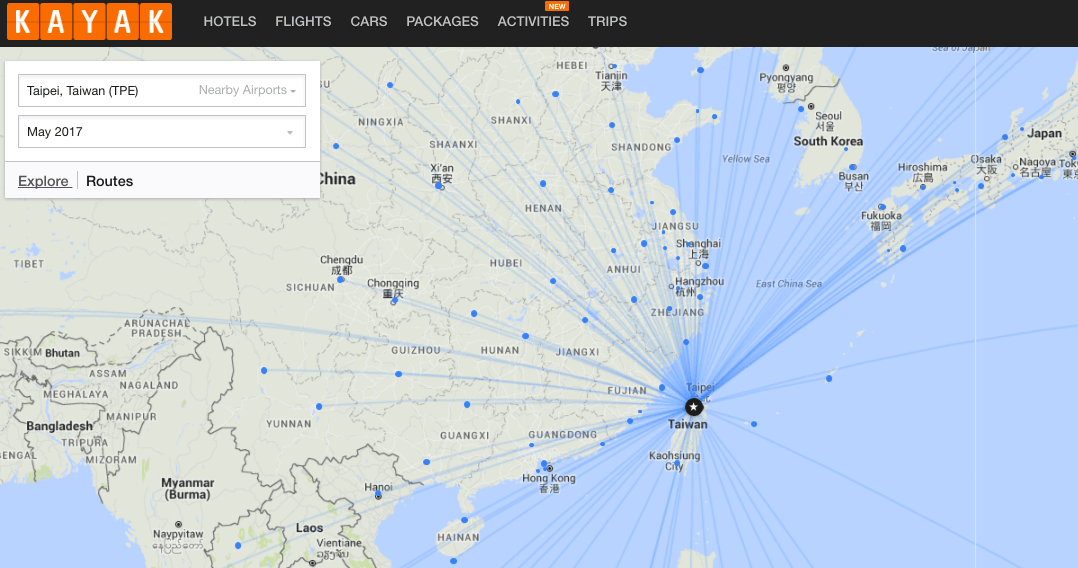The width and height of the screenshot is (1078, 568).
Task: Expand the Nearby Airports dropdown
Action: point(247,91)
